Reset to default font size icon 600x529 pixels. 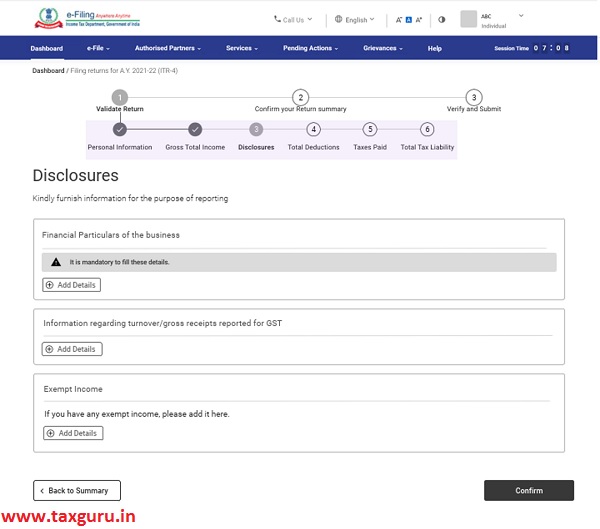(409, 20)
